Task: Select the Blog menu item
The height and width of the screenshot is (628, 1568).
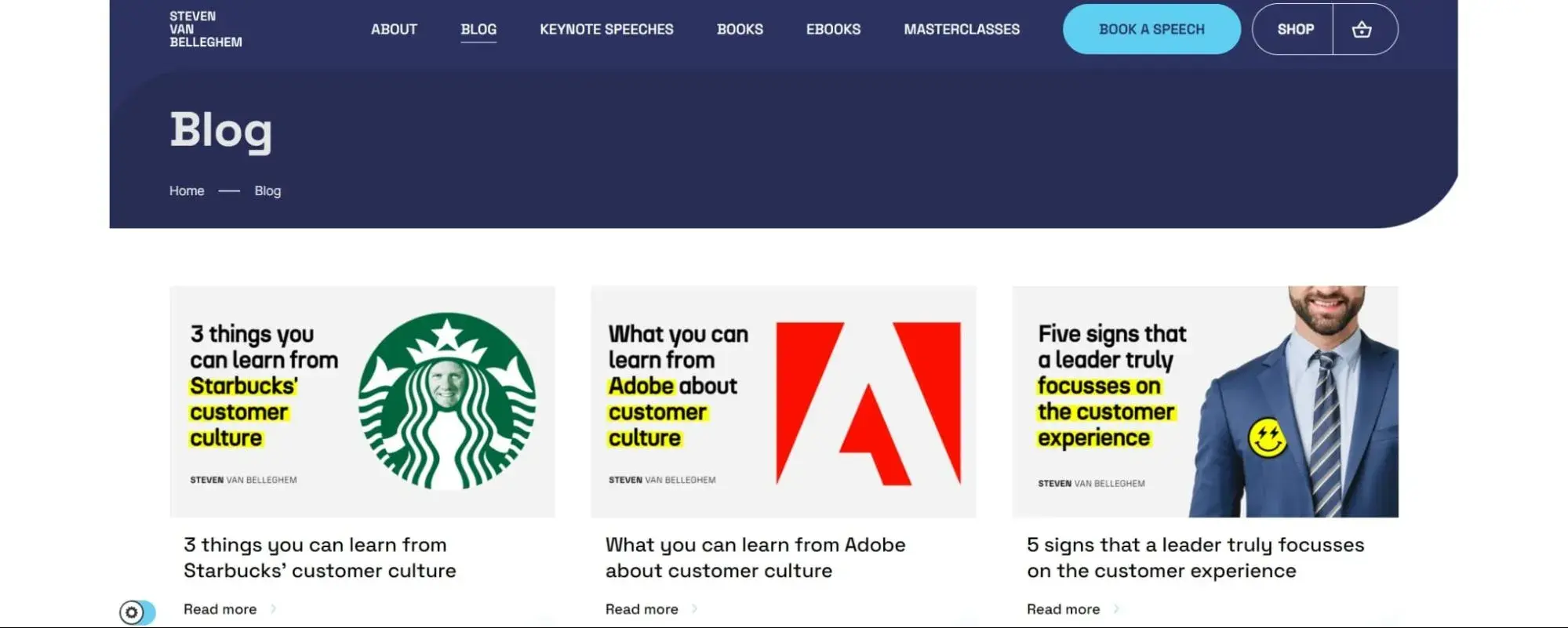Action: tap(478, 30)
